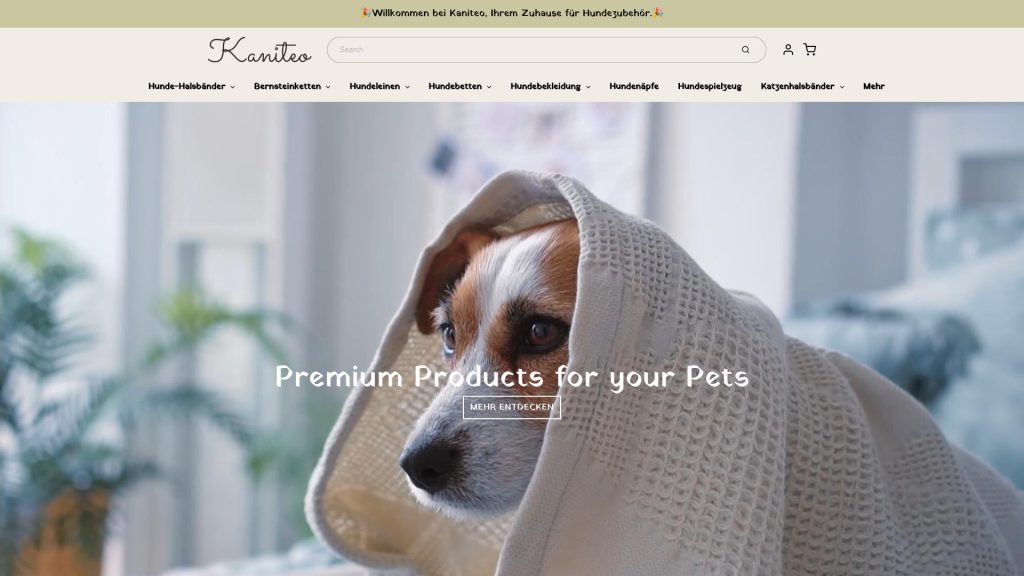Open the user account icon
Image resolution: width=1024 pixels, height=576 pixels.
pyautogui.click(x=788, y=50)
